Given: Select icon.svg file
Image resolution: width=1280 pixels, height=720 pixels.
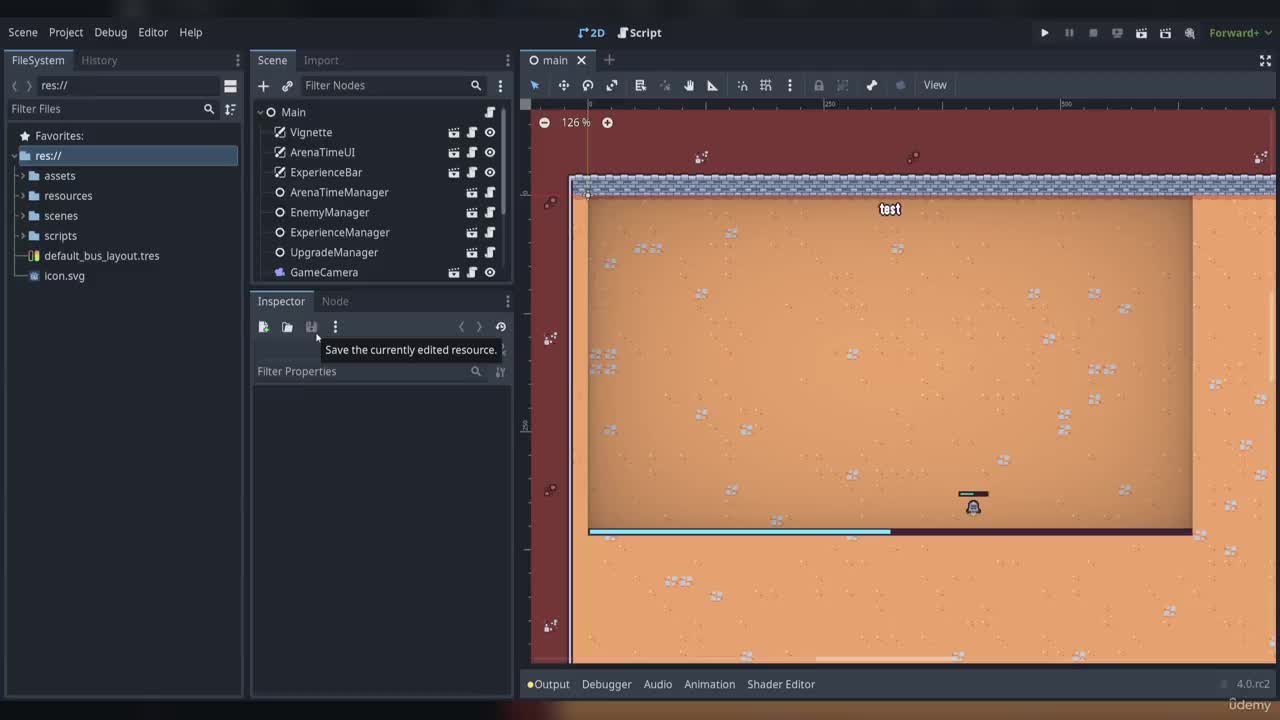Looking at the screenshot, I should (x=64, y=276).
